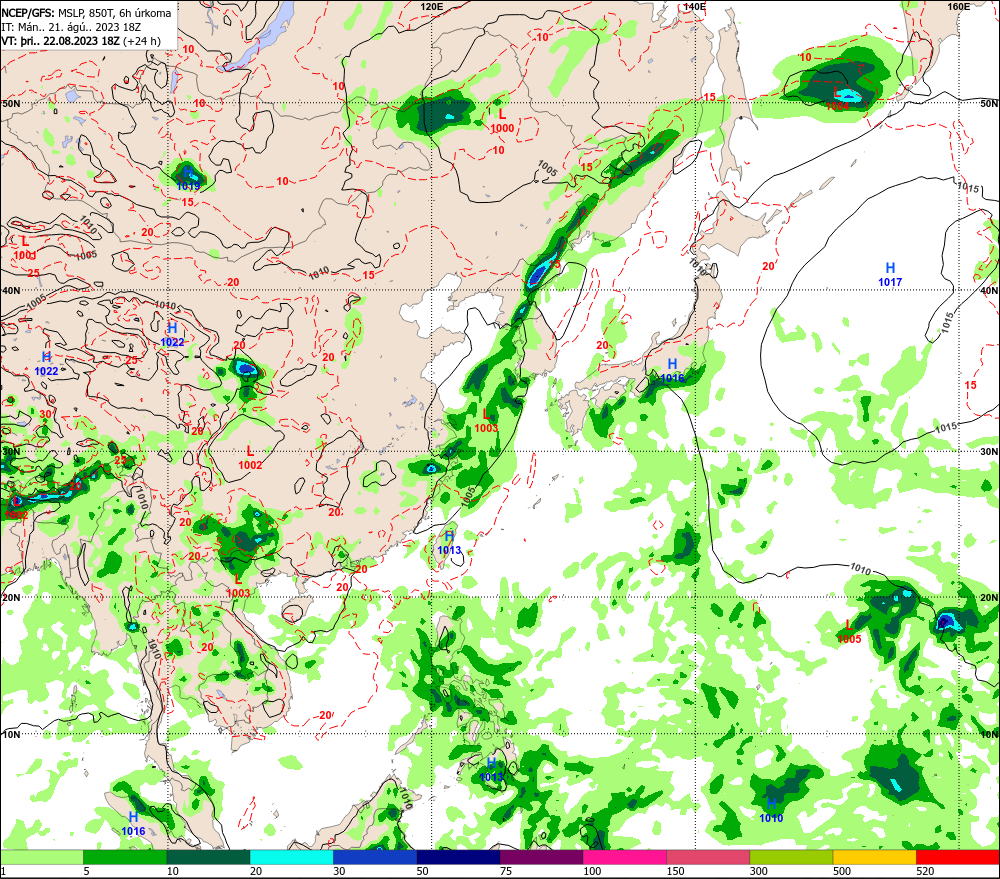The width and height of the screenshot is (1000, 879).
Task: Click the red 520 mm legend swatch
Action: click(958, 857)
